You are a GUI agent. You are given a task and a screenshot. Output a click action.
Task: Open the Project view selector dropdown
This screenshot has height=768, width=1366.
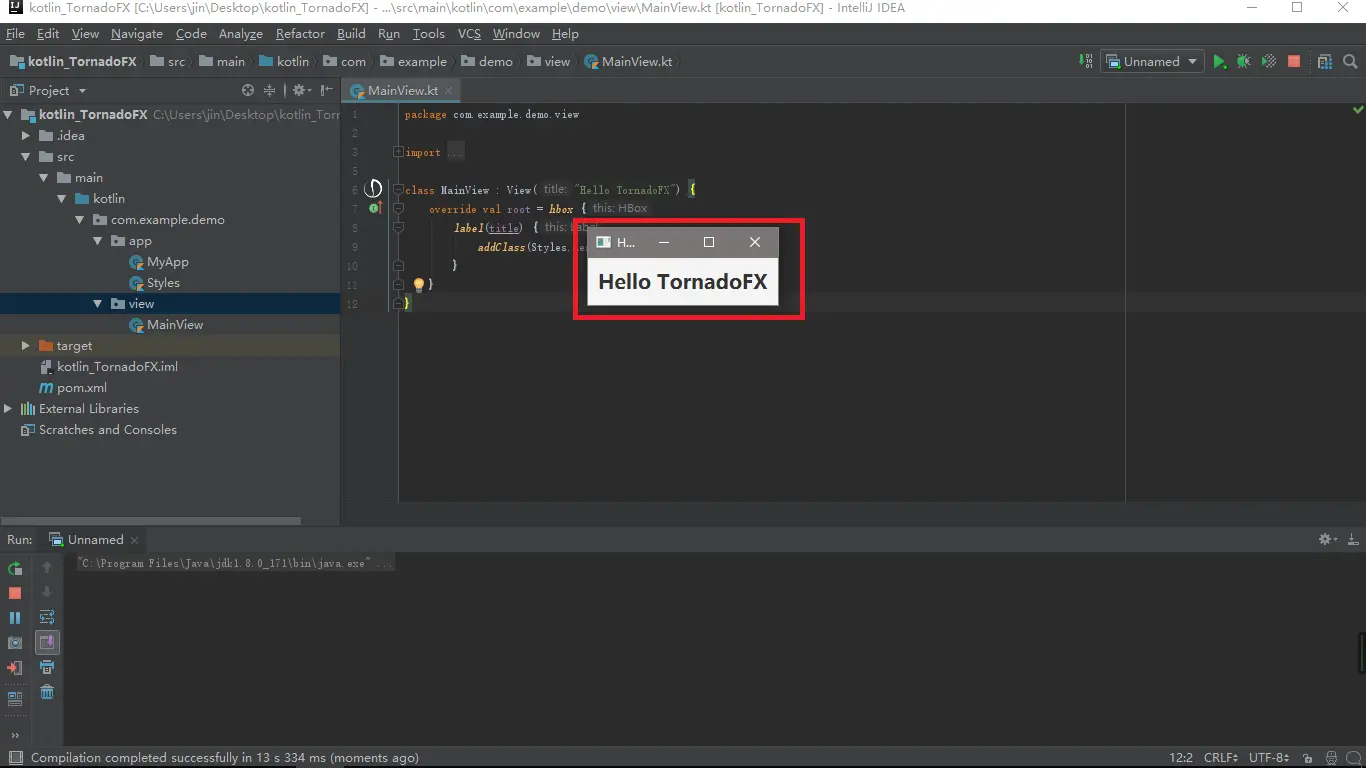click(48, 90)
